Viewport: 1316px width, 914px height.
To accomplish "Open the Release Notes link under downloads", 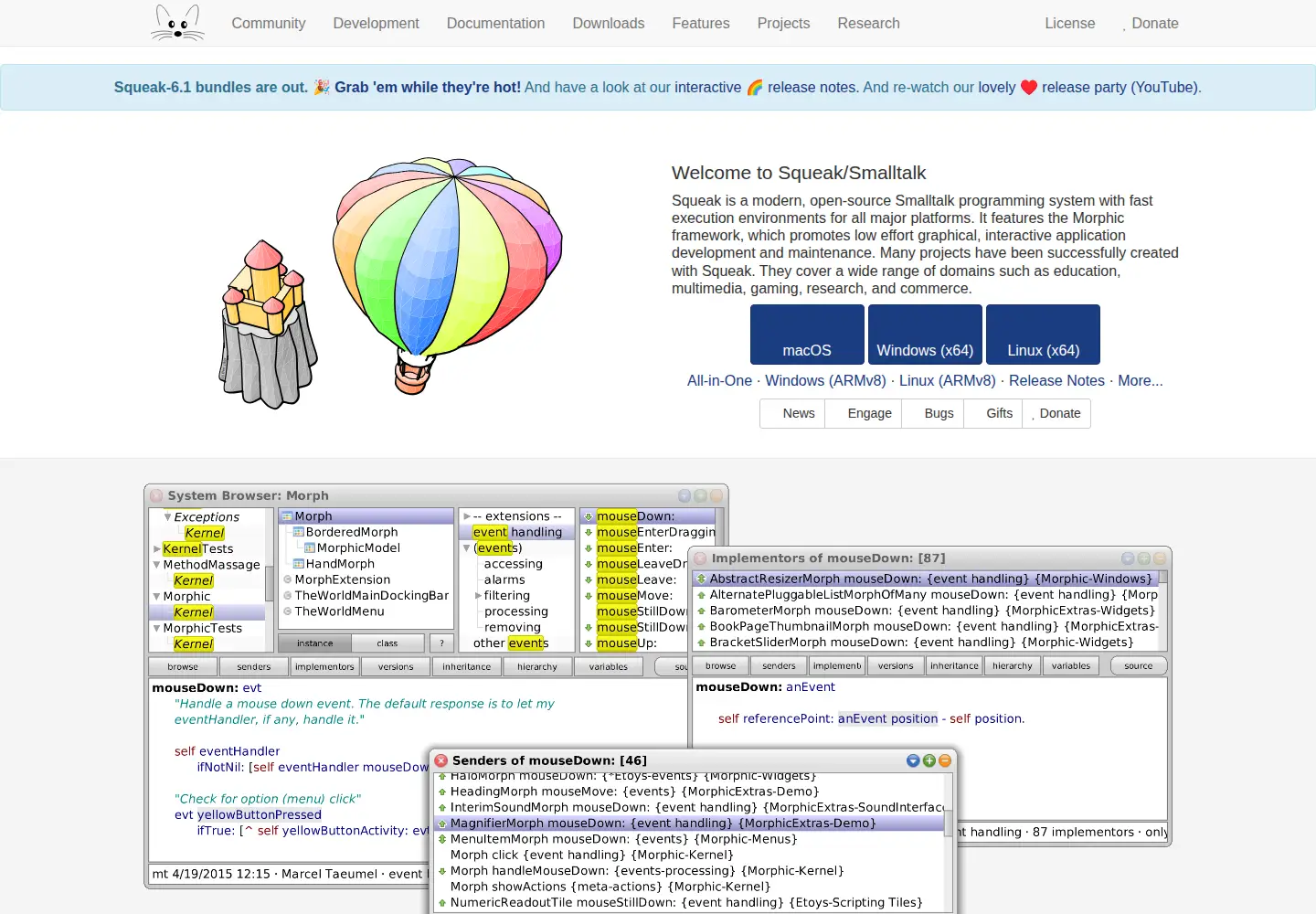I will click(1056, 381).
